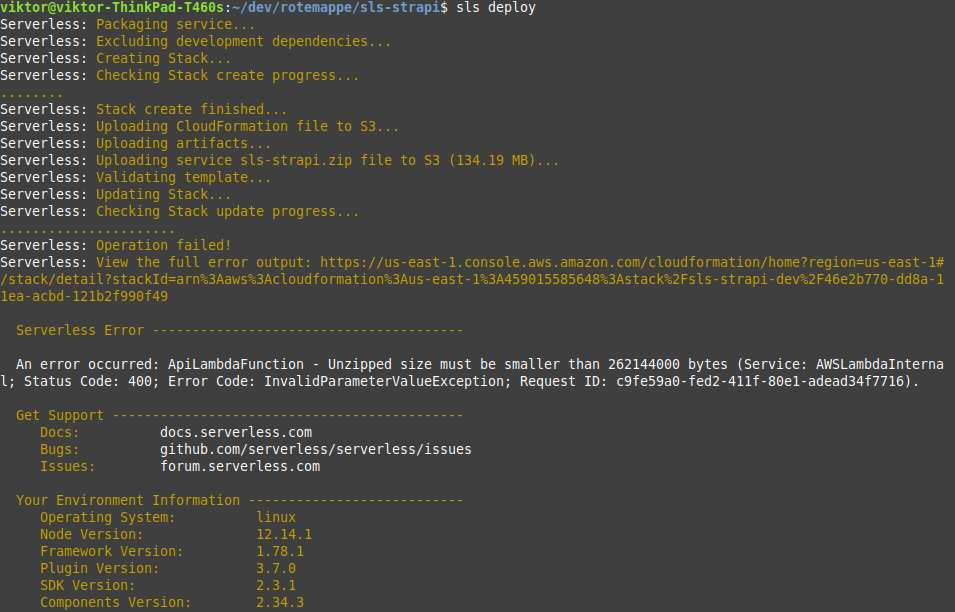Click the Plugin Version value 3.7.0
Screen dimensions: 955x612
click(x=276, y=568)
